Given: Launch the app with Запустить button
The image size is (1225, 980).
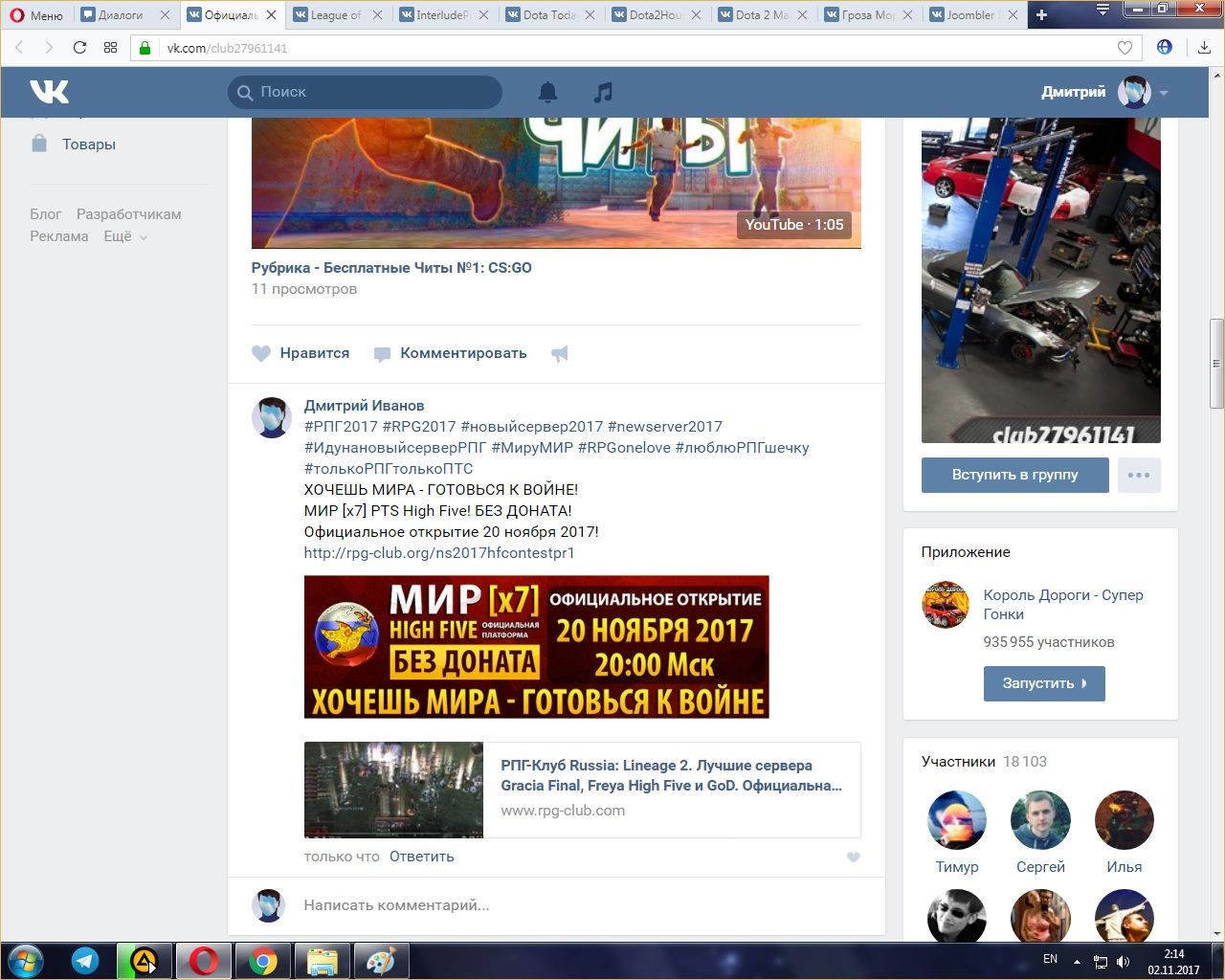Looking at the screenshot, I should pyautogui.click(x=1043, y=683).
